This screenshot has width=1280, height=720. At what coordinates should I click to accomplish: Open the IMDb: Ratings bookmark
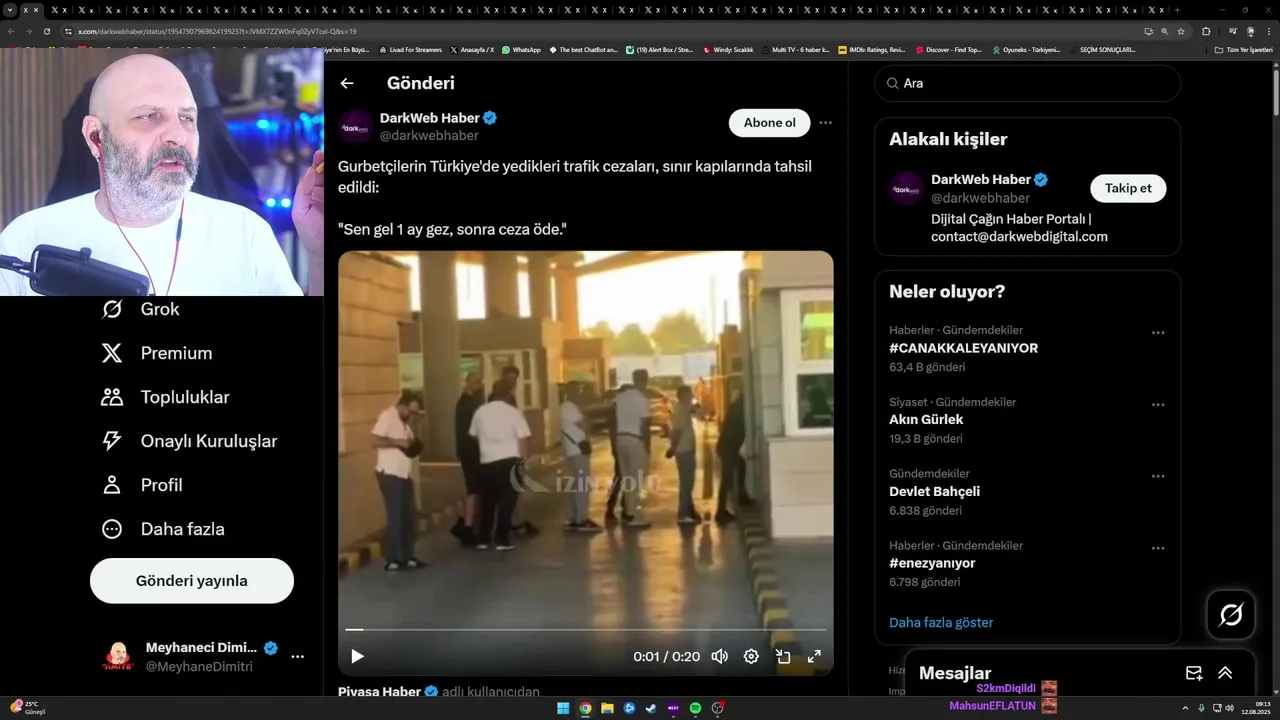click(x=871, y=49)
